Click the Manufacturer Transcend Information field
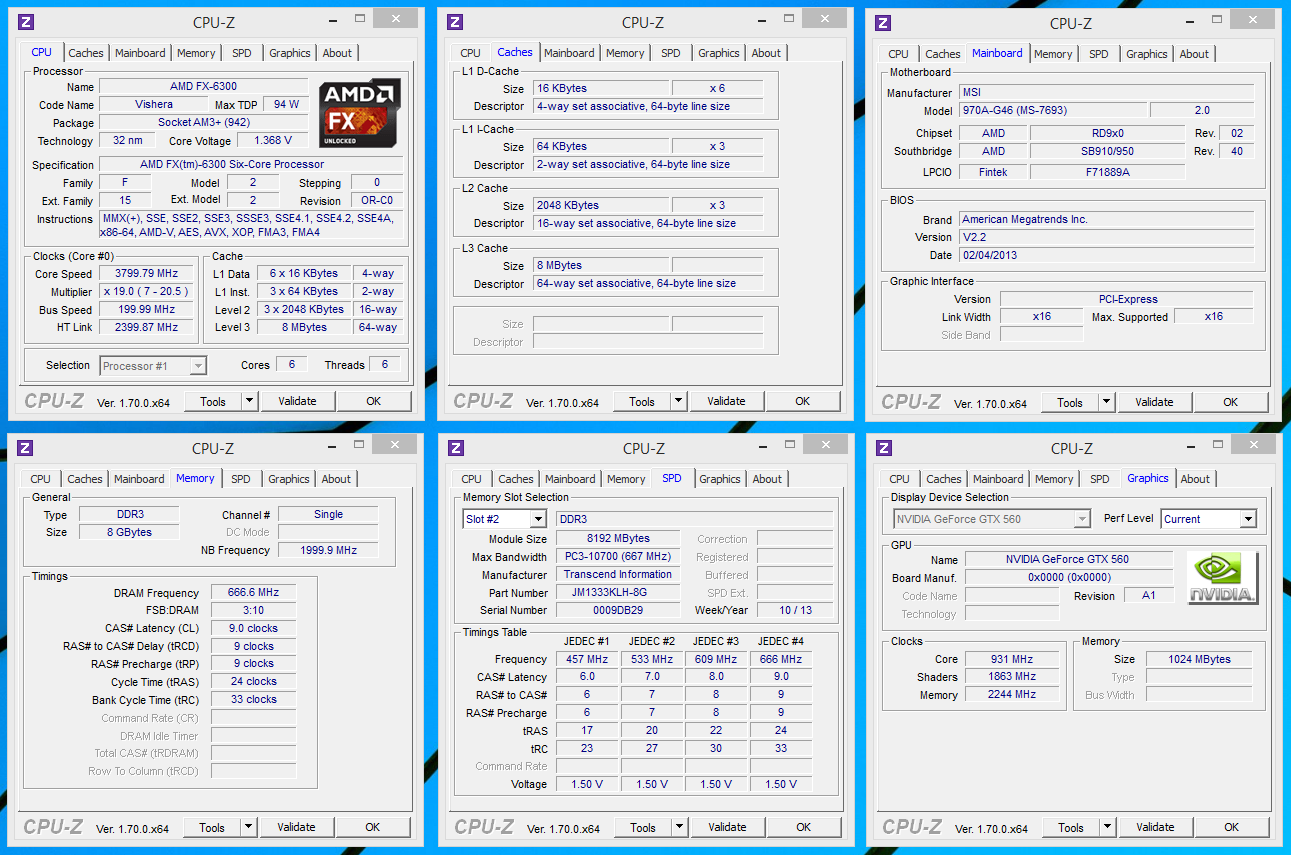This screenshot has height=855, width=1291. click(617, 574)
